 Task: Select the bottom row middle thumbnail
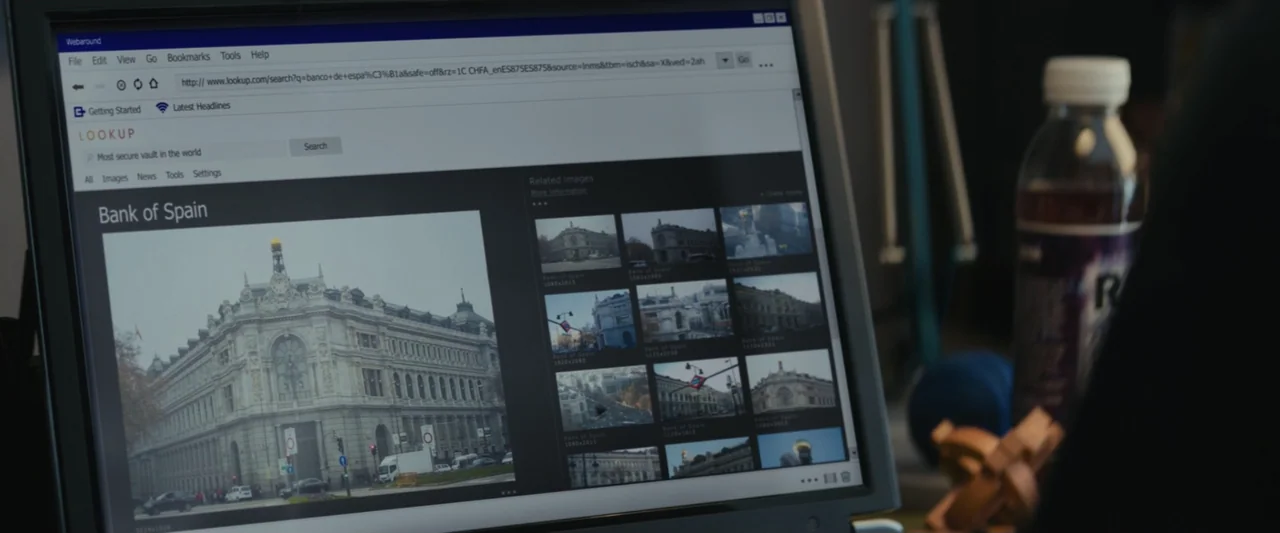(710, 457)
